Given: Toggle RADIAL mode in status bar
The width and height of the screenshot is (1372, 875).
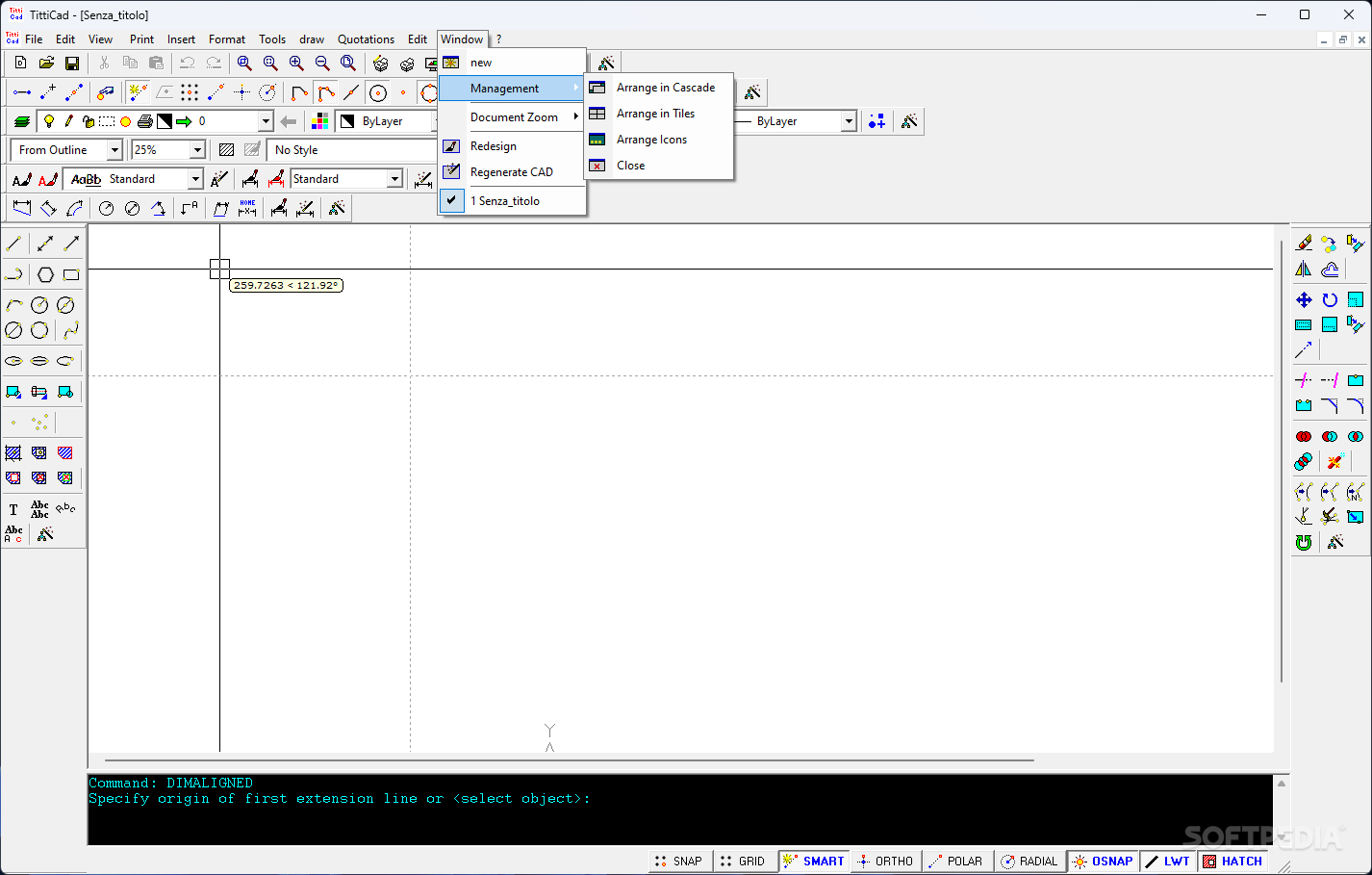Looking at the screenshot, I should point(1029,862).
